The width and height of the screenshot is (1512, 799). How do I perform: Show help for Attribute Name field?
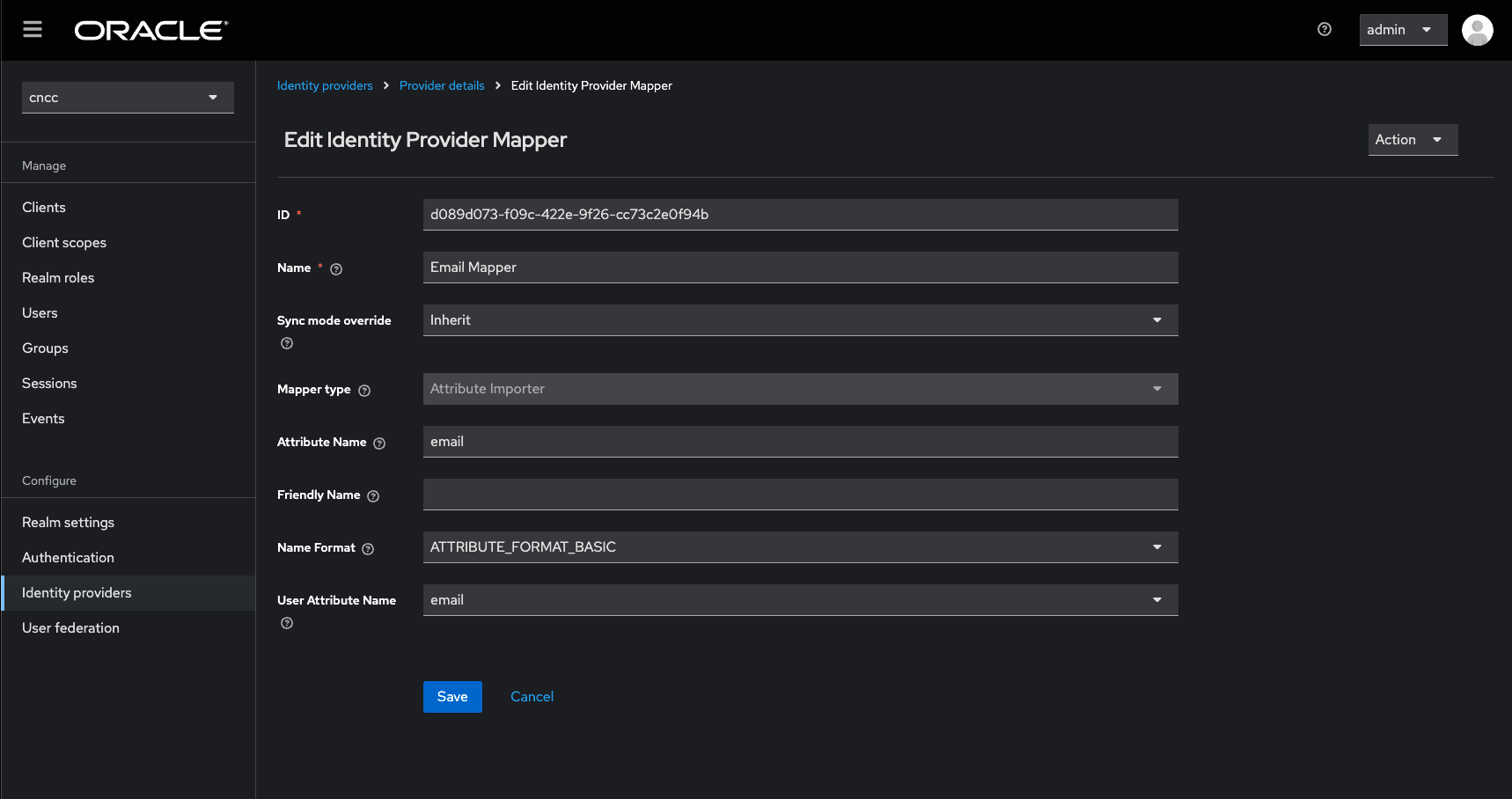point(379,443)
